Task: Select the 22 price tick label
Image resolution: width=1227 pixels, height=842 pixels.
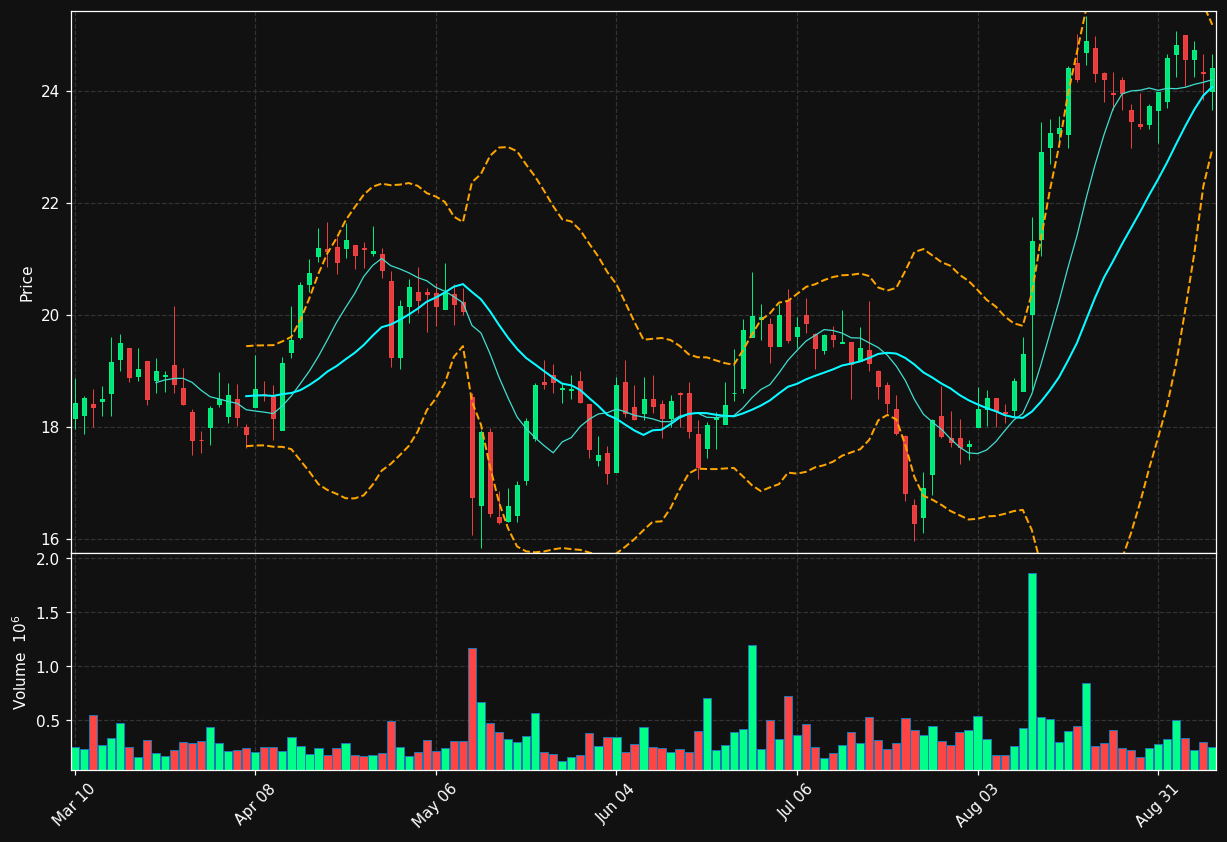Action: [x=49, y=204]
